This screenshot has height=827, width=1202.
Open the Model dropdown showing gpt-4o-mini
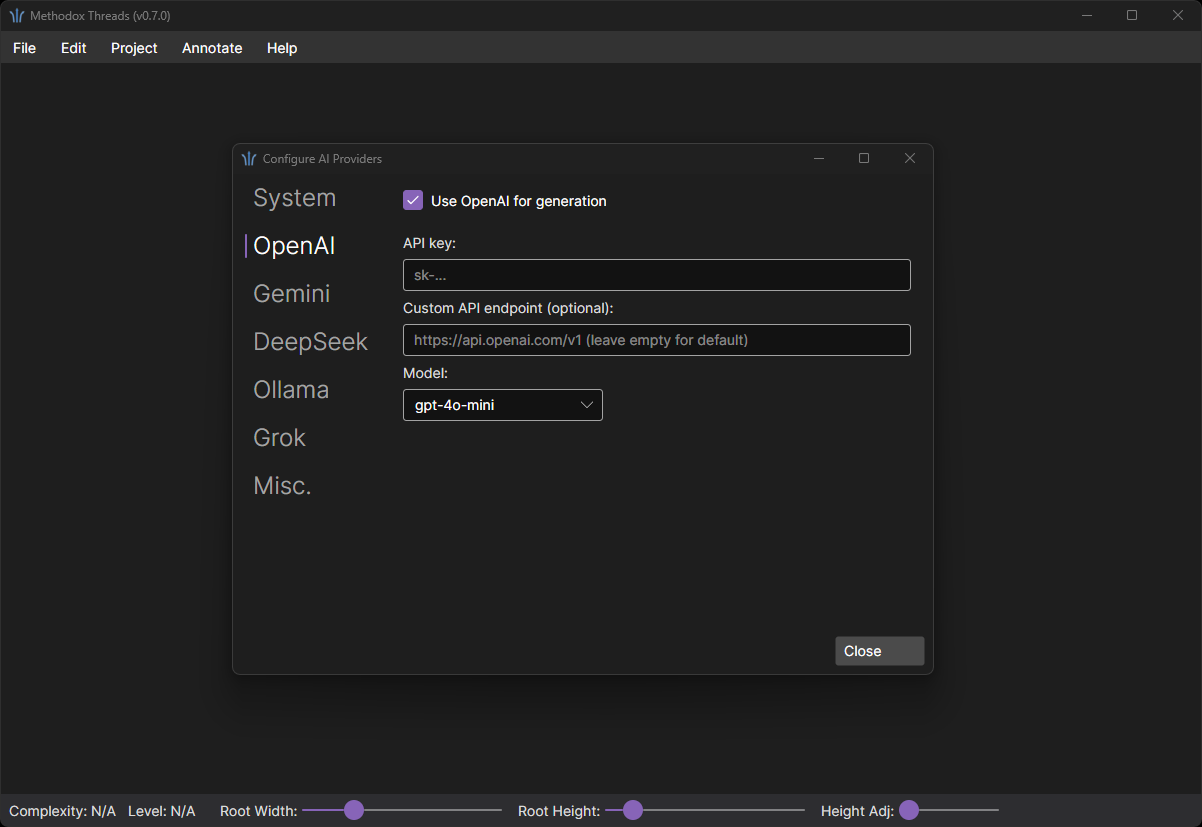click(x=503, y=405)
